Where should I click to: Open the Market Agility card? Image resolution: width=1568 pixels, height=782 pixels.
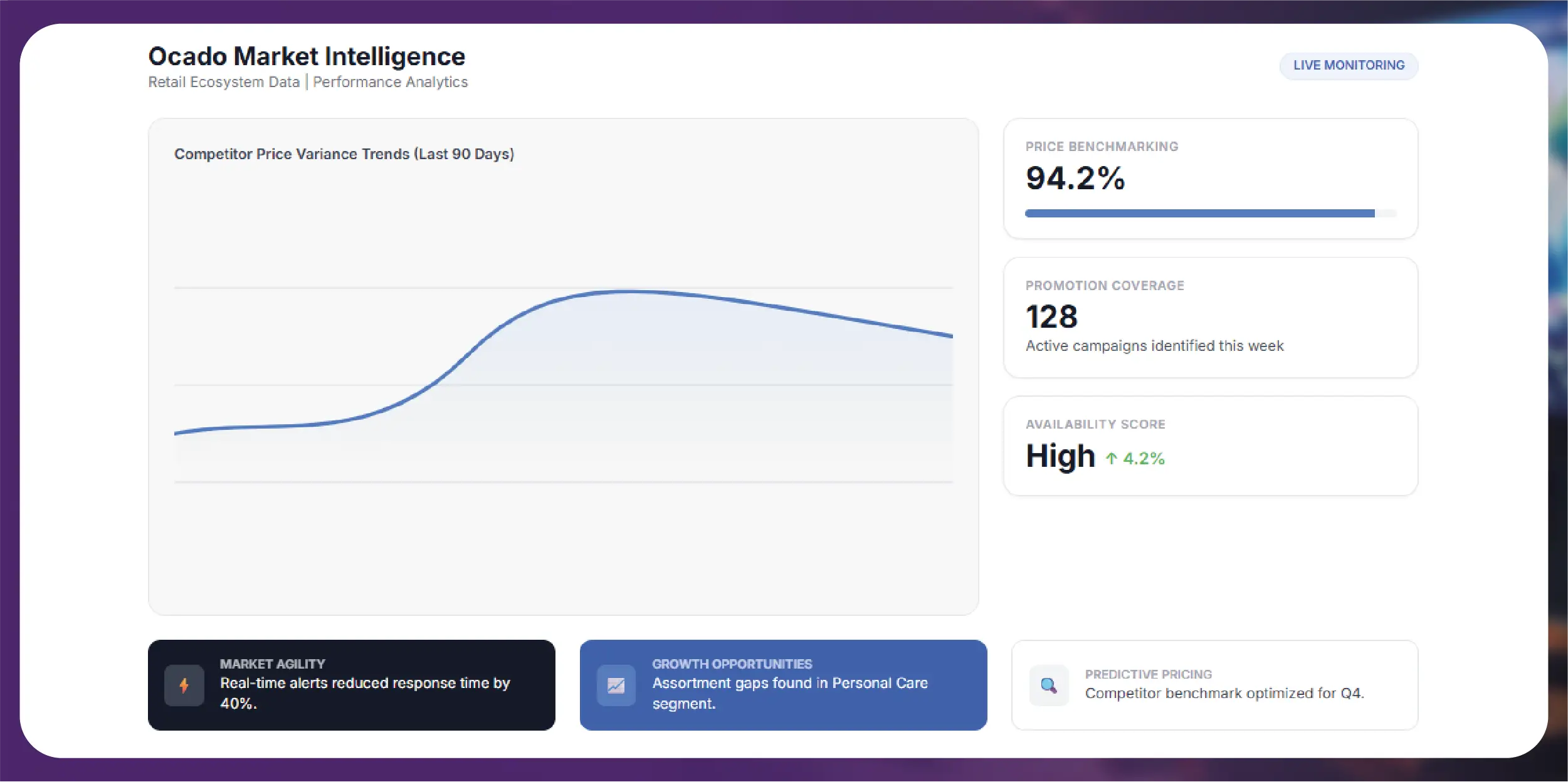(352, 685)
